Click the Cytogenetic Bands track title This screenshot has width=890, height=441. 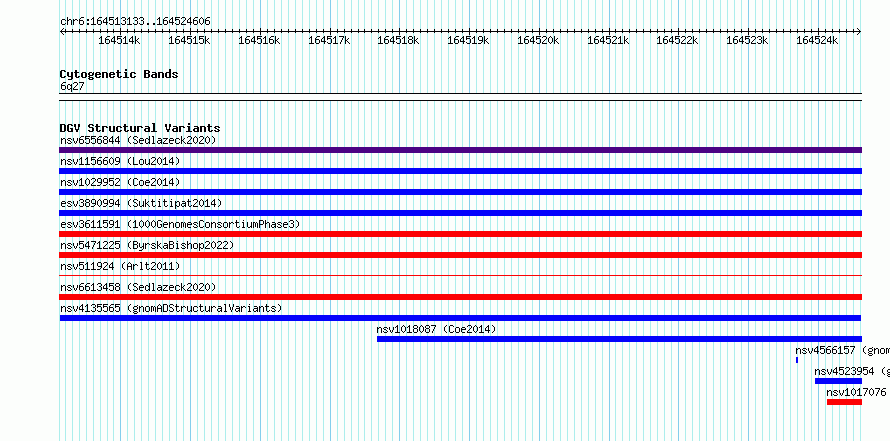[x=119, y=74]
